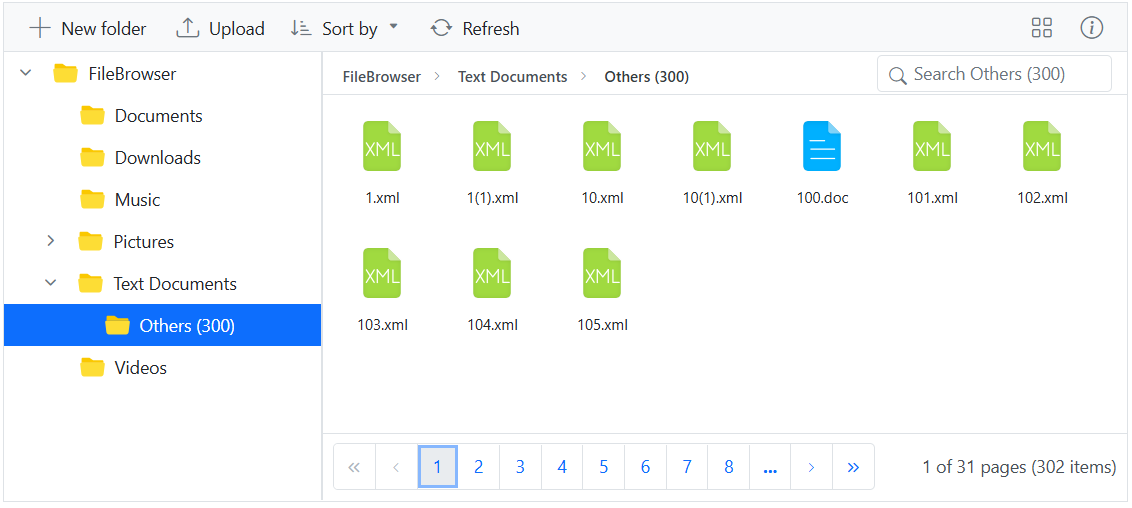Show more pages with the ellipsis
Screen dimensions: 1132x508
coord(770,467)
